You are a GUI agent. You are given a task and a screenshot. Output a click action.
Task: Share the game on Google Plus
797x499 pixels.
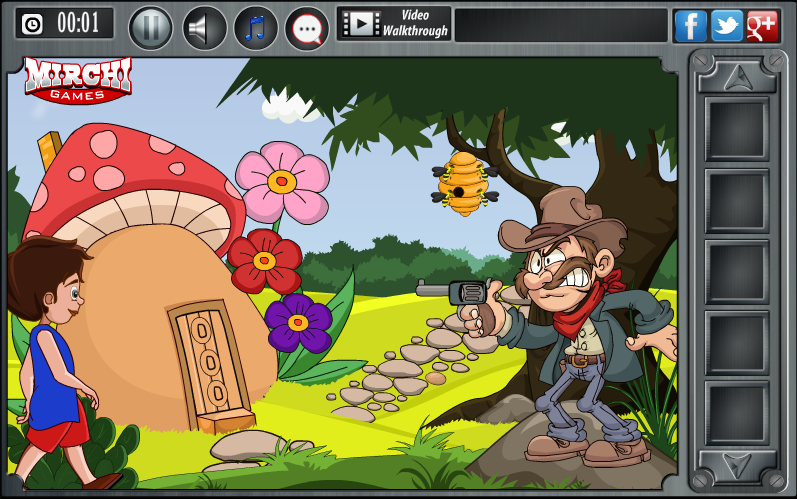point(762,25)
